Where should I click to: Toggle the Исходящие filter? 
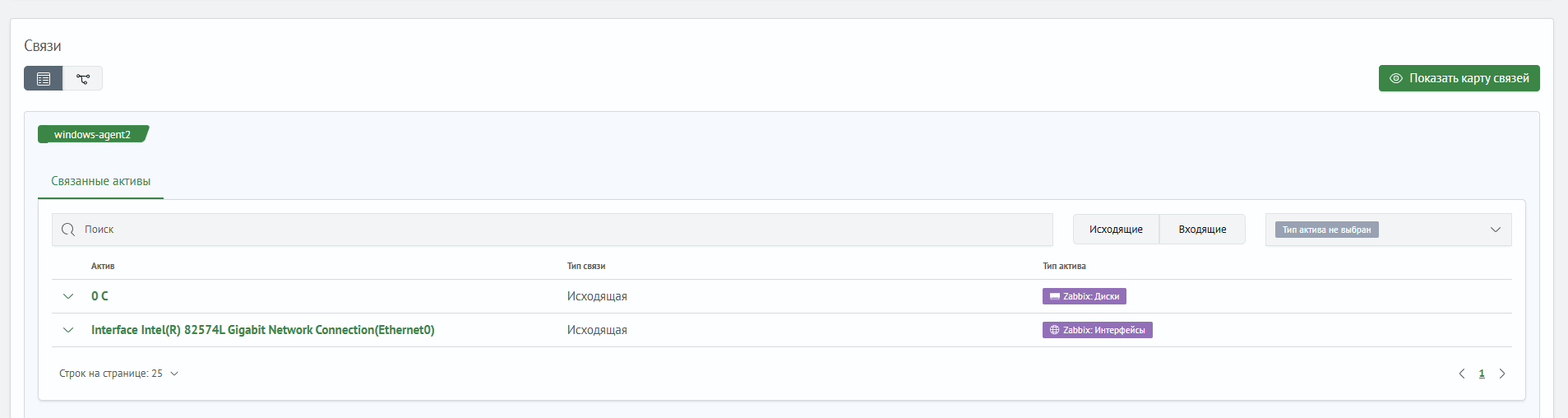tap(1116, 230)
